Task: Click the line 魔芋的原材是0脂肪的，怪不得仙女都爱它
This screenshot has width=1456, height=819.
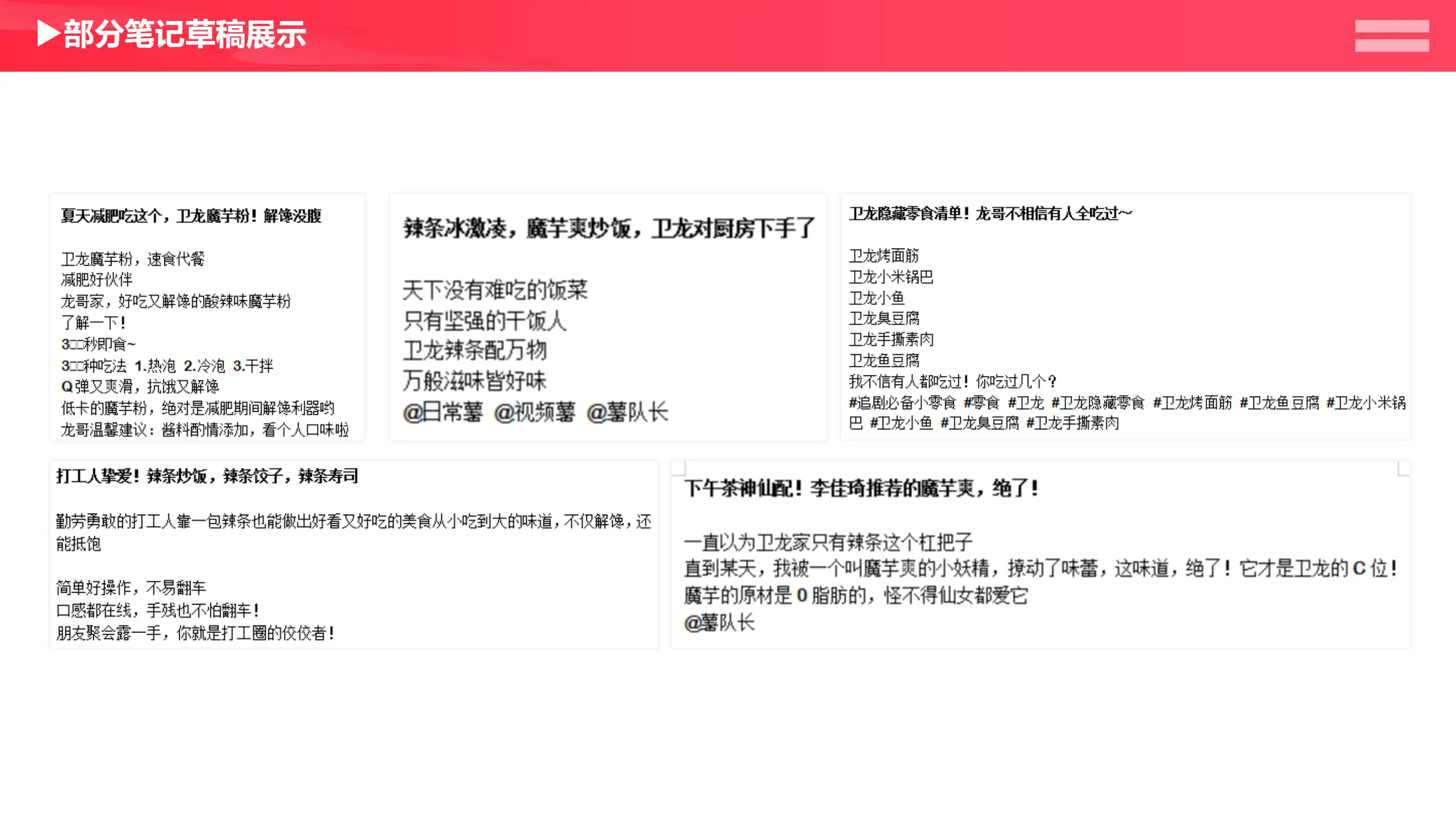Action: (856, 595)
